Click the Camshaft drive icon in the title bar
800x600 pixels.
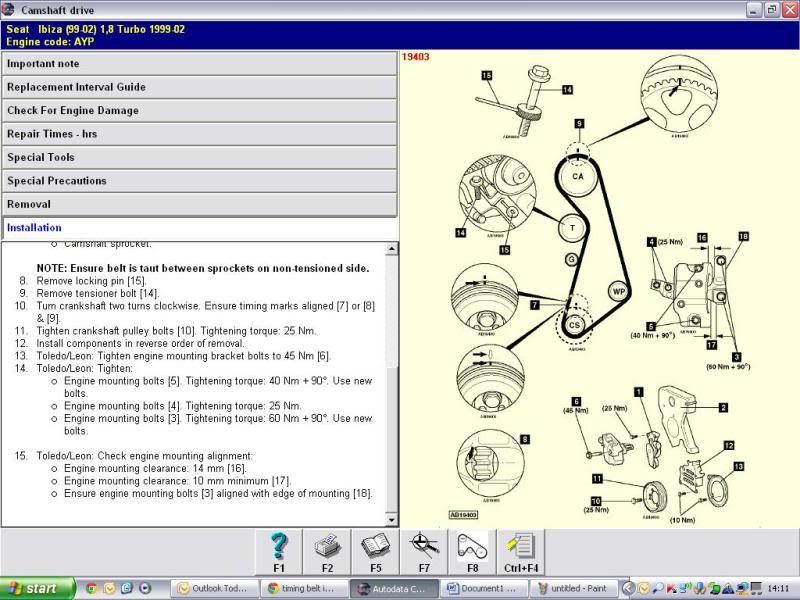point(10,10)
